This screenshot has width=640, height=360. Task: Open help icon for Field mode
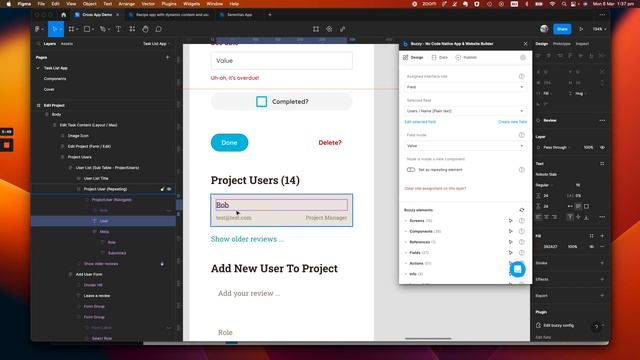tap(522, 135)
